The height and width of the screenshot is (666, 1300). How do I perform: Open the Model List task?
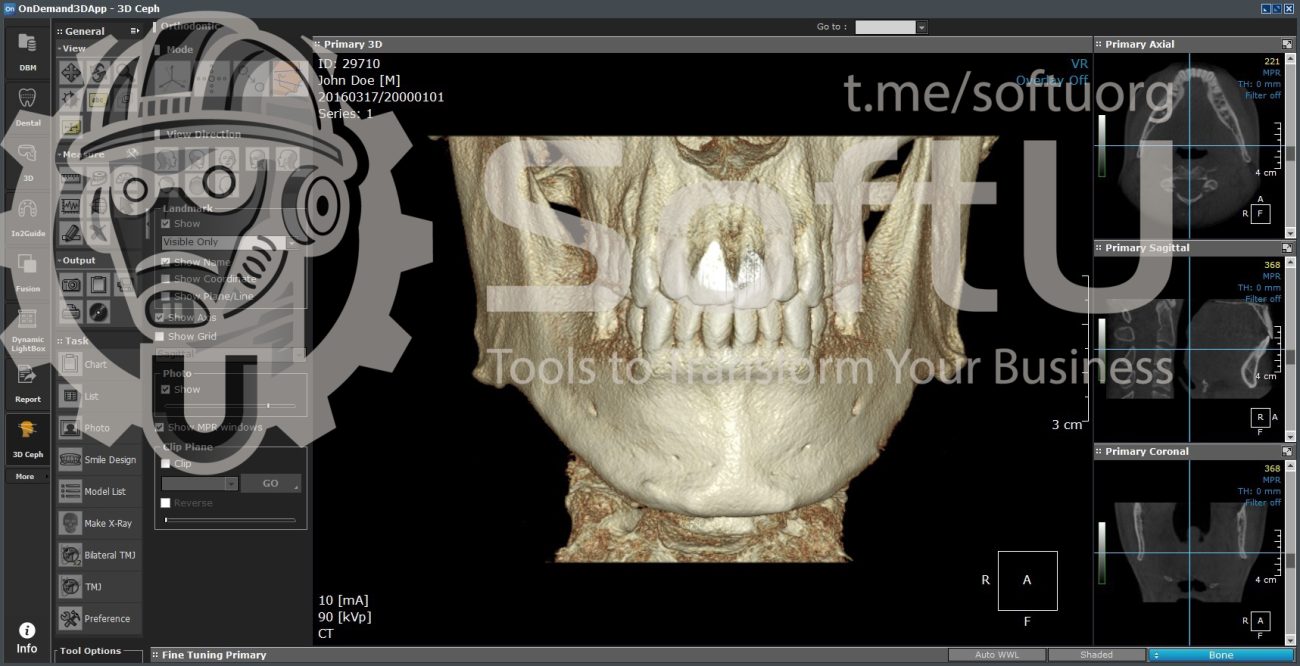click(98, 491)
